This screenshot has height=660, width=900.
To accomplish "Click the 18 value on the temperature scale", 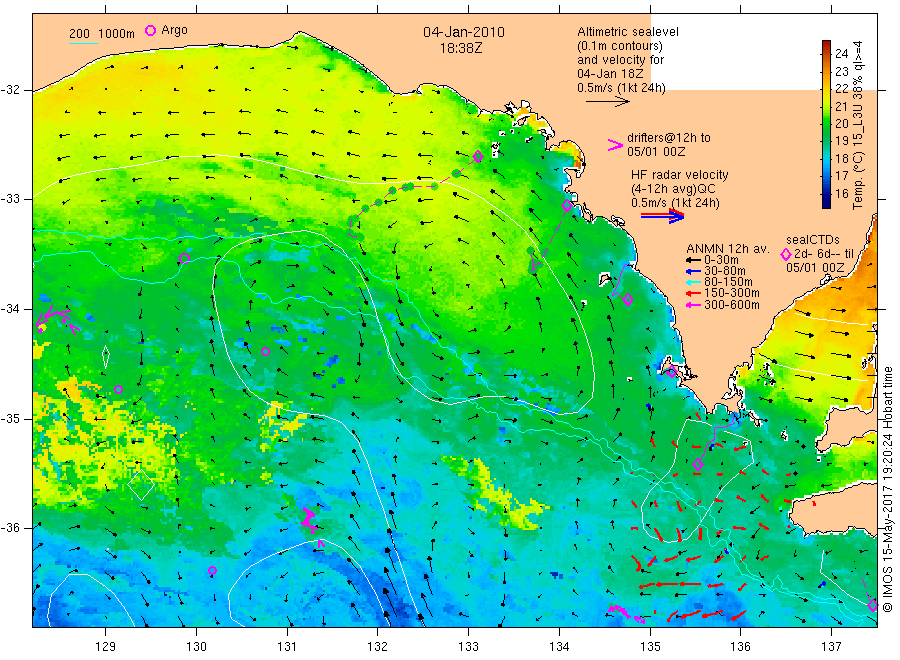I will [841, 158].
